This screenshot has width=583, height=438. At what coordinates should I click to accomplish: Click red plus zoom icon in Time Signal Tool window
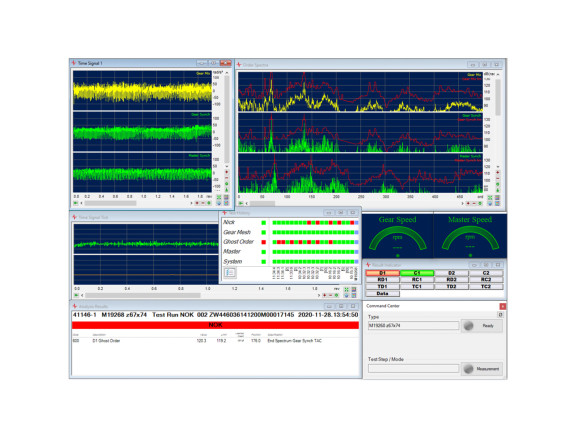[325, 295]
